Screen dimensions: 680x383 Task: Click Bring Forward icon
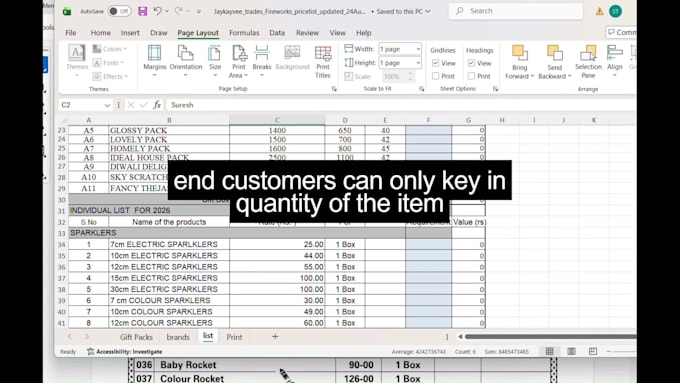pos(520,53)
